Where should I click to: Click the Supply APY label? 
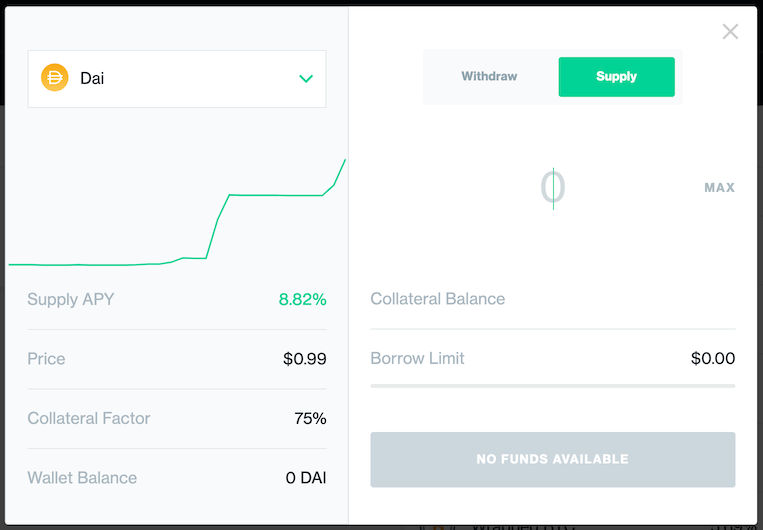(x=71, y=299)
